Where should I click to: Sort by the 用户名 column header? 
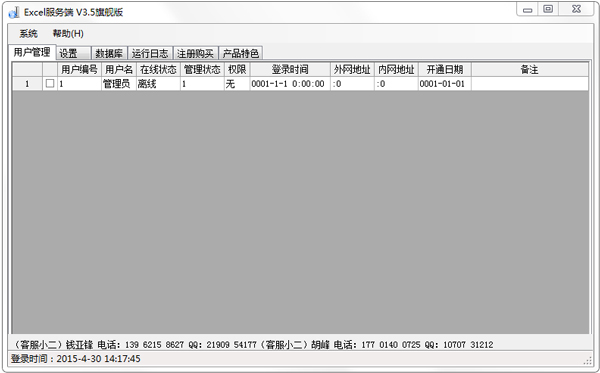(119, 70)
